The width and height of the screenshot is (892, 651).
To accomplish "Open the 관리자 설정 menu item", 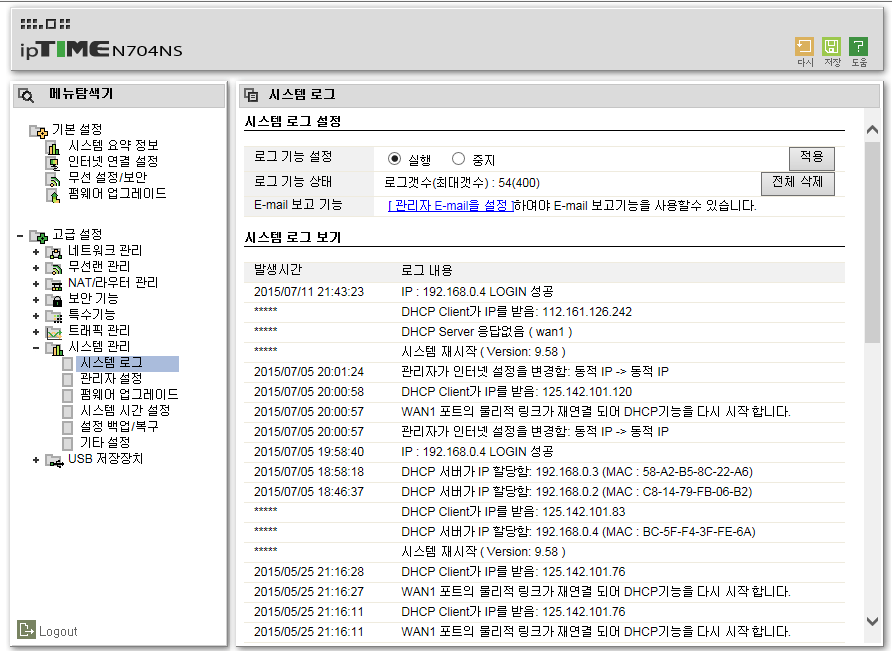I will tap(111, 378).
